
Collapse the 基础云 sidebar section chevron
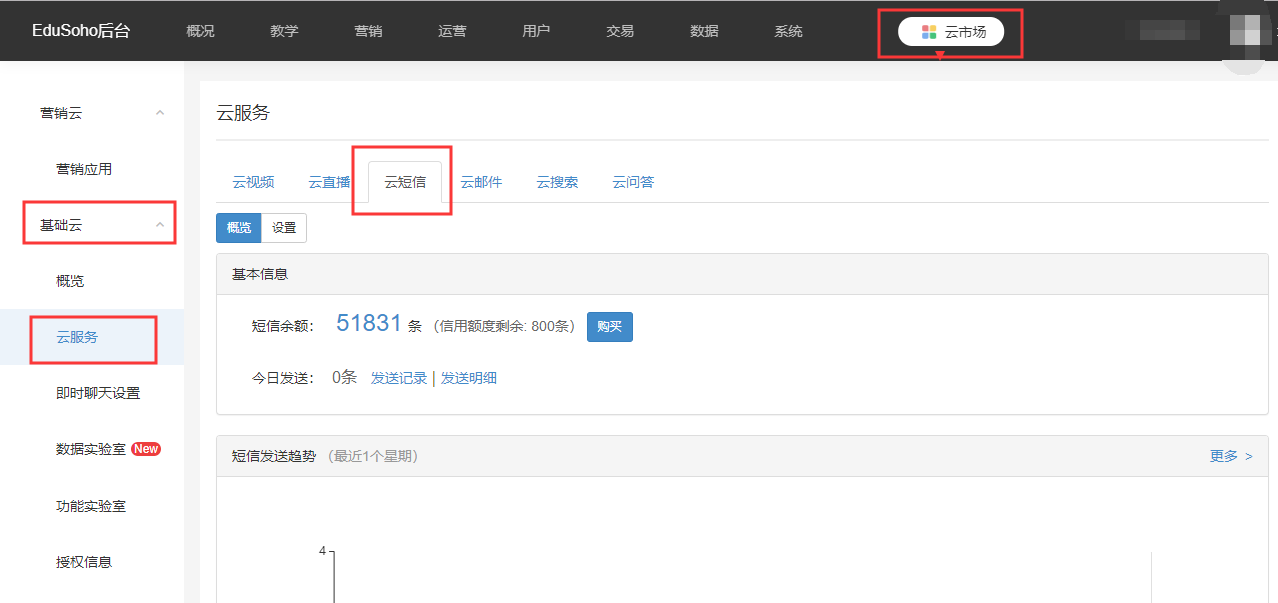coord(160,225)
